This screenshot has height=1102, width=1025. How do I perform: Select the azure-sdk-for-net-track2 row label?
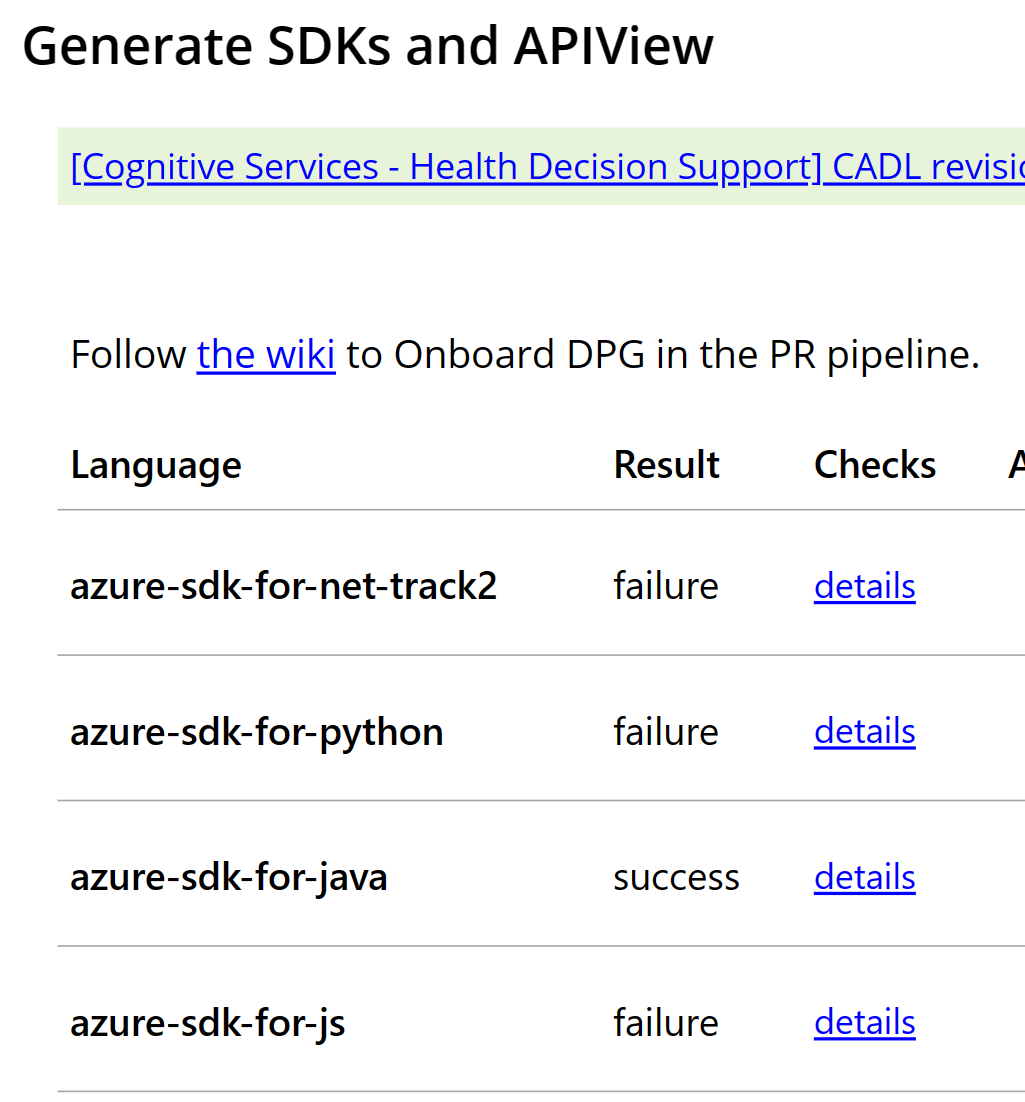click(283, 585)
